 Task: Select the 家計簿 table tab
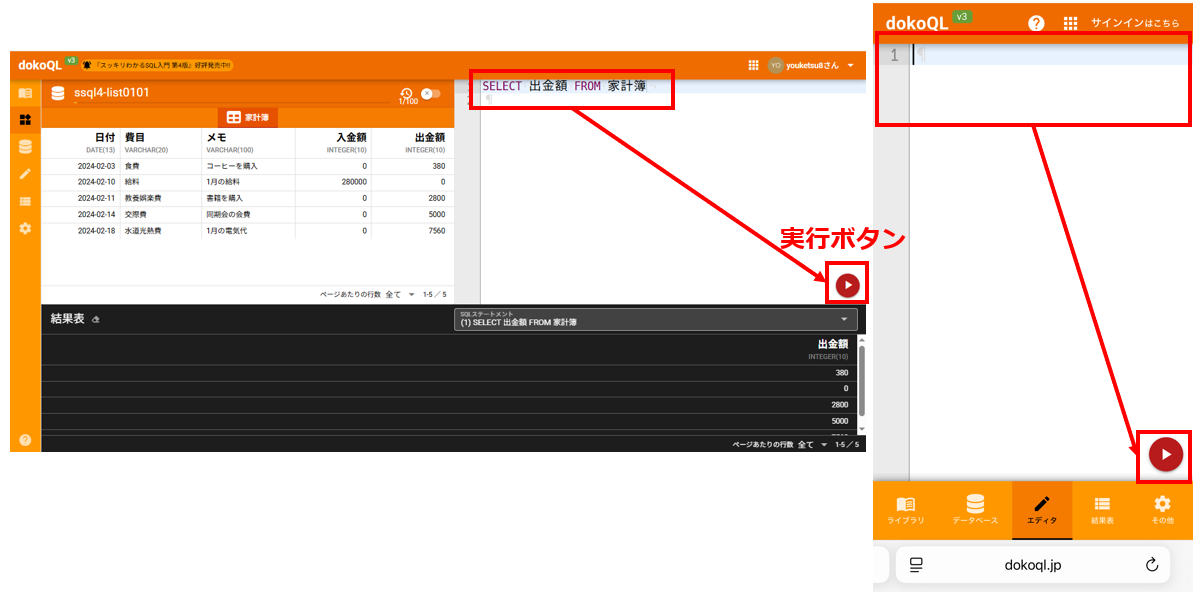pos(248,117)
